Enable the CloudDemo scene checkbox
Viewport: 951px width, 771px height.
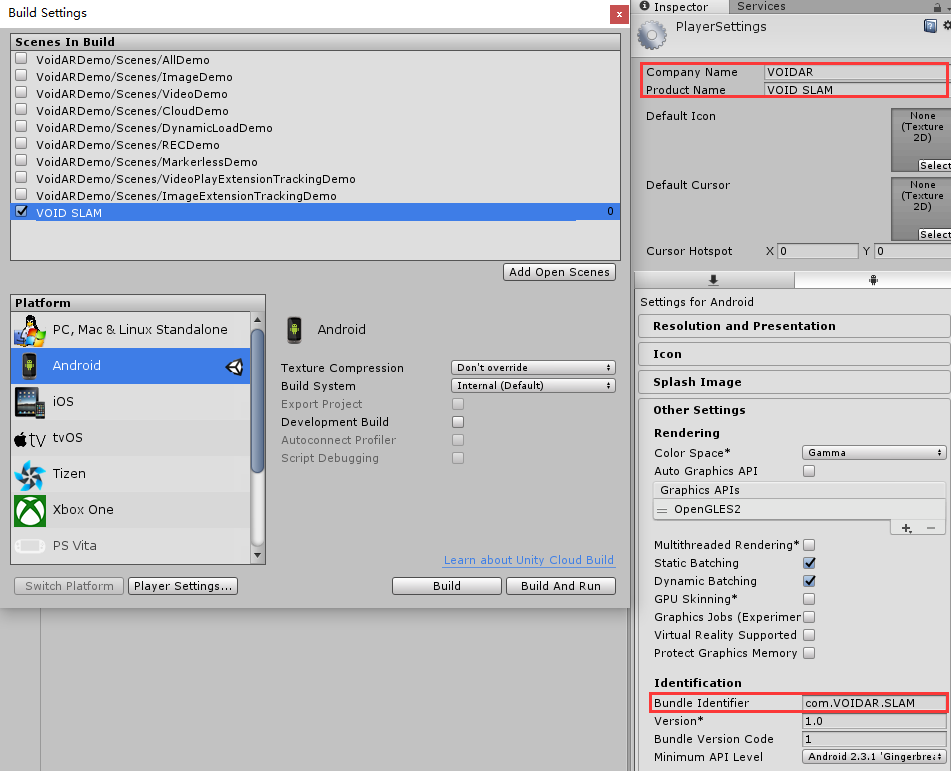tap(21, 110)
